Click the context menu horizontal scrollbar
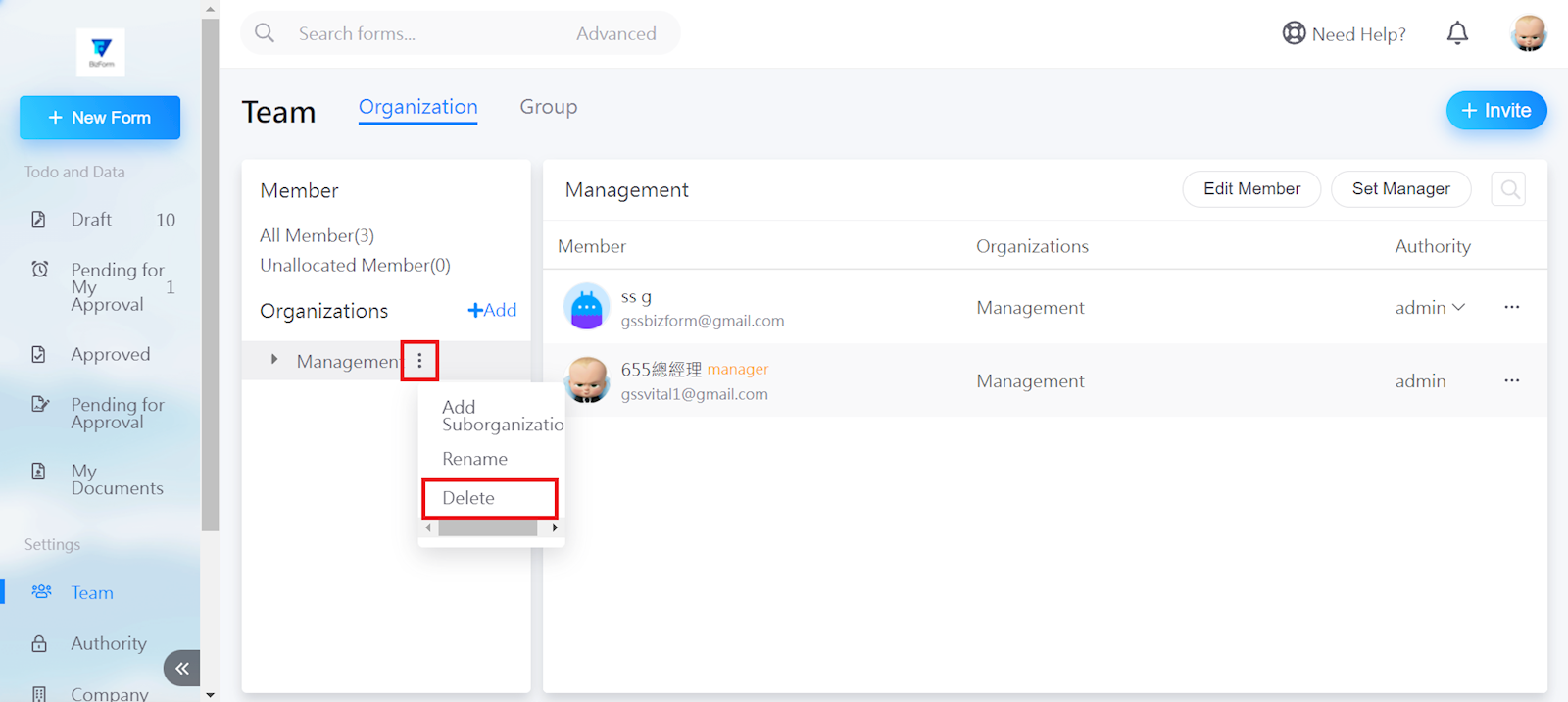 [487, 527]
